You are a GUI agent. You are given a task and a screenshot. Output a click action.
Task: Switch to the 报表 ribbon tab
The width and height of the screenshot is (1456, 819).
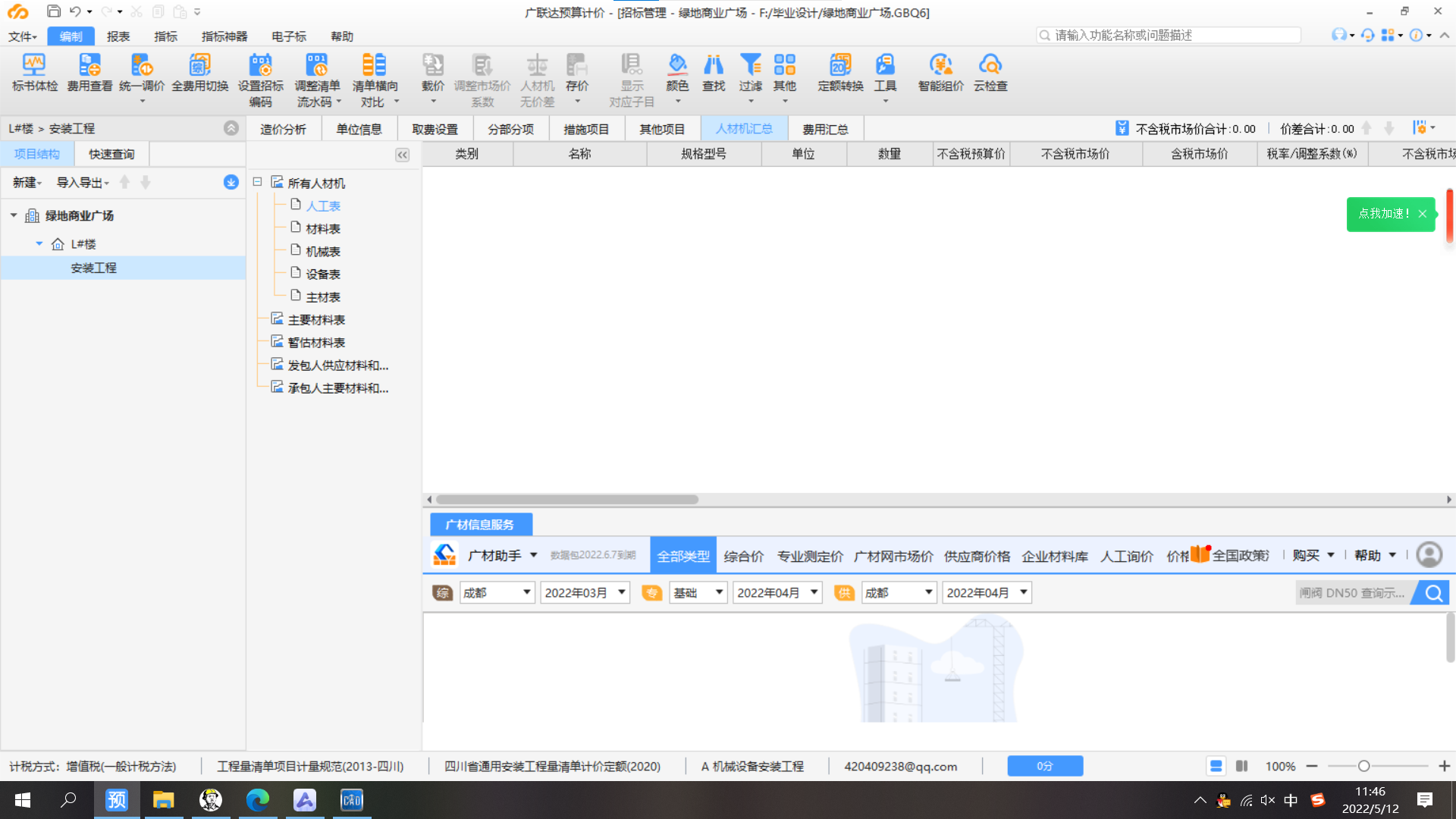click(x=118, y=36)
